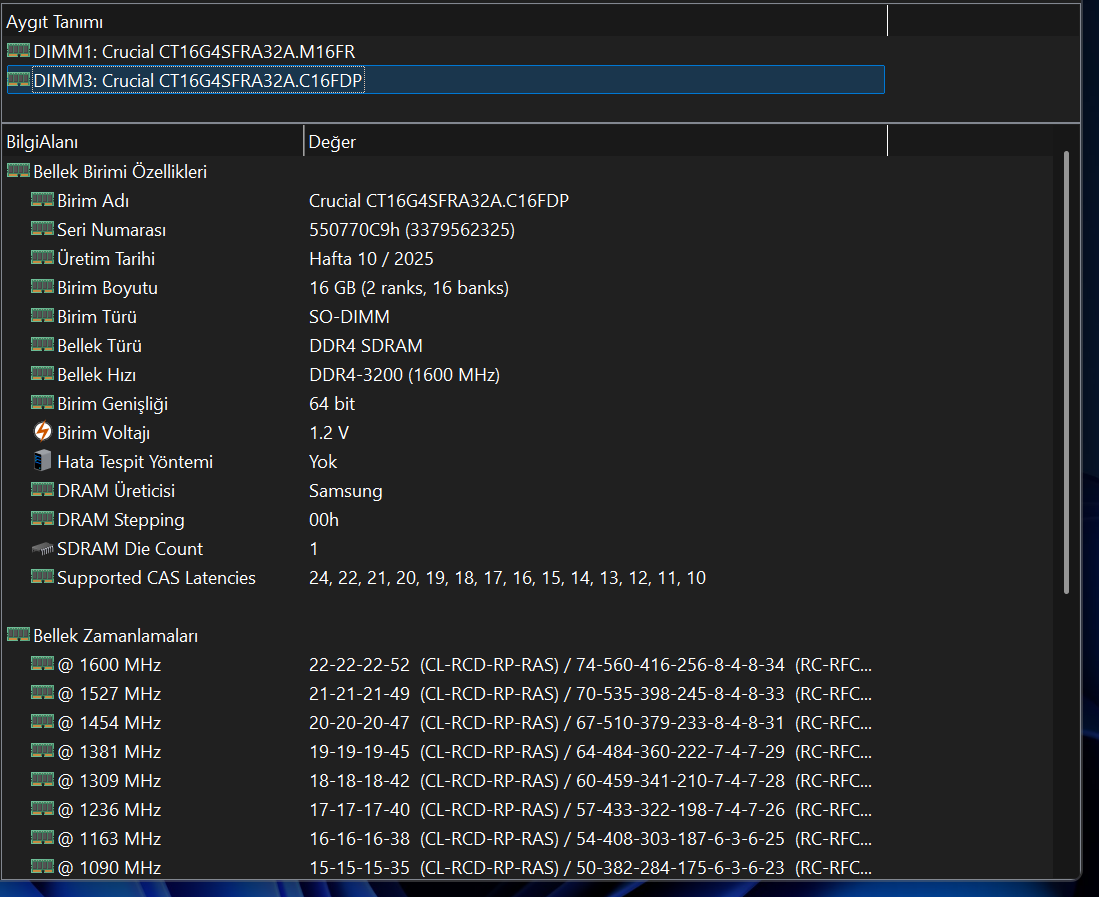Click the memory icon beside DIMM3
The width and height of the screenshot is (1099, 897).
[18, 79]
